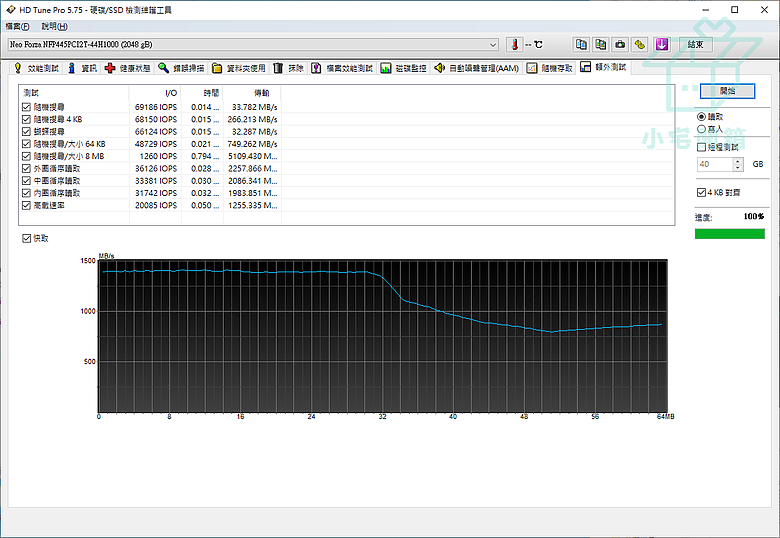Open the Erase tab with trash can icon
The image size is (780, 538).
[289, 68]
